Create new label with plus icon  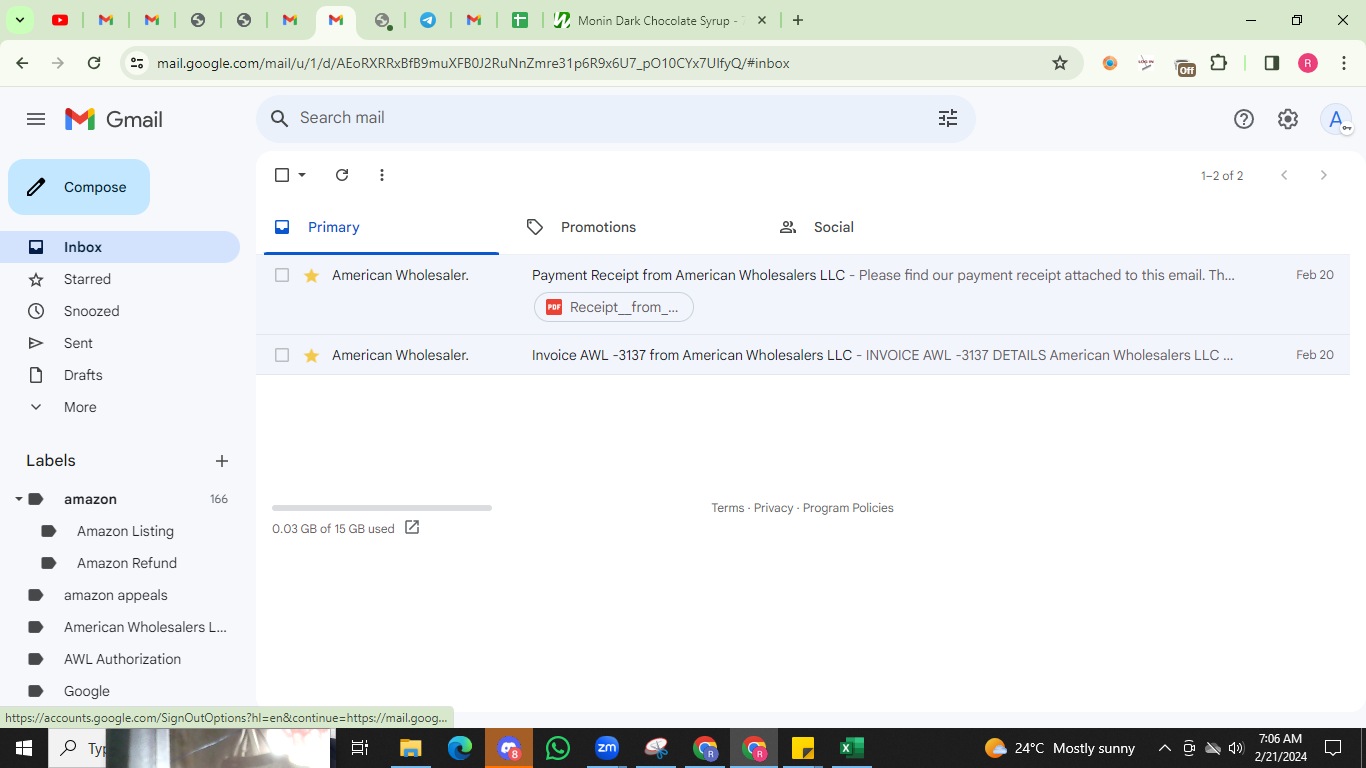tap(222, 461)
